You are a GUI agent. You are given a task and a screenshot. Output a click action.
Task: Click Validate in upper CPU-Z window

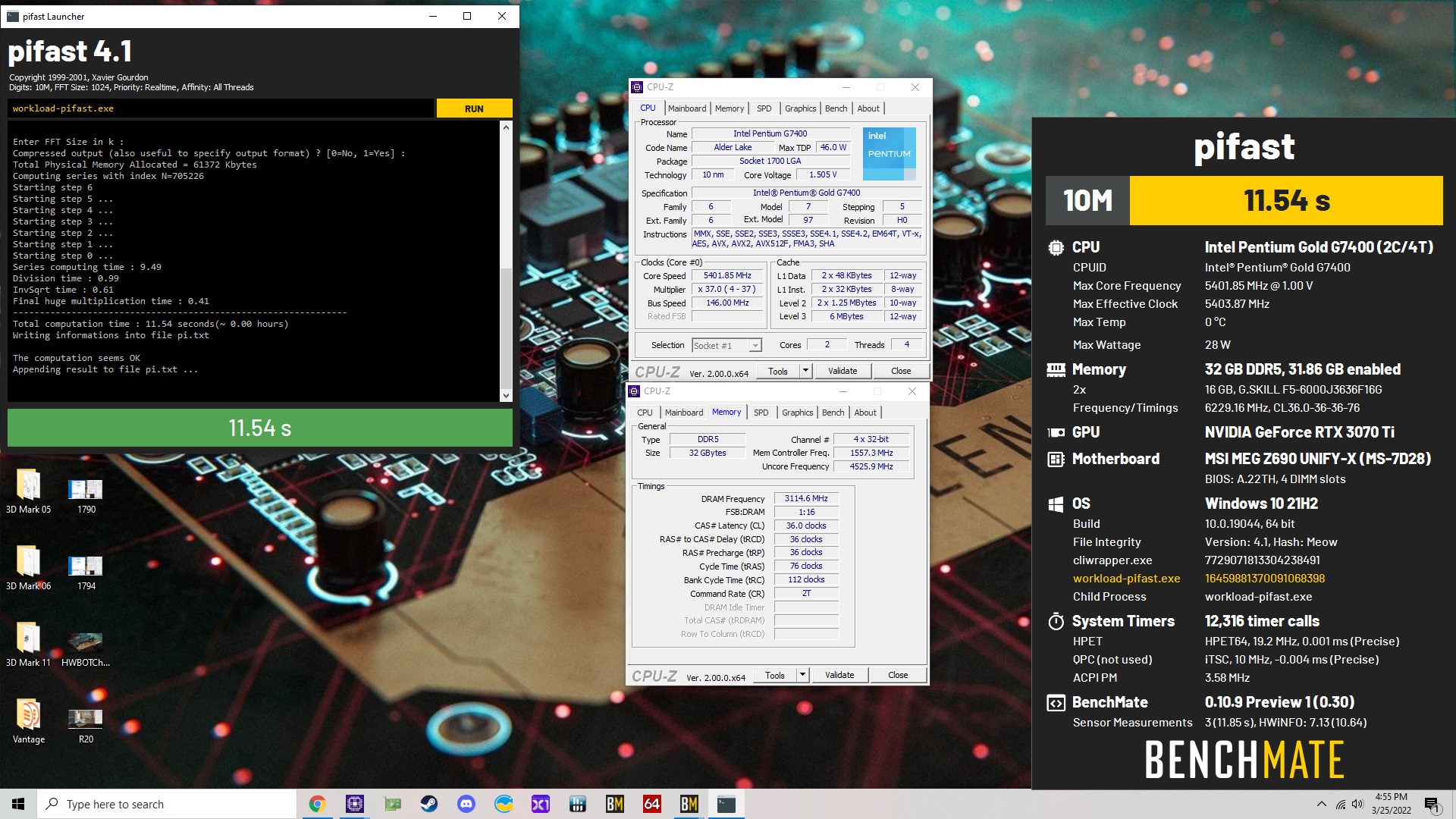click(x=843, y=371)
